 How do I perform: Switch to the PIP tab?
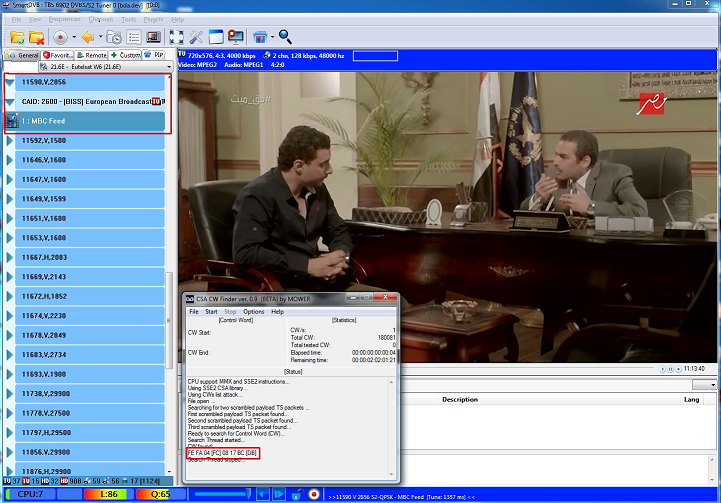(154, 55)
